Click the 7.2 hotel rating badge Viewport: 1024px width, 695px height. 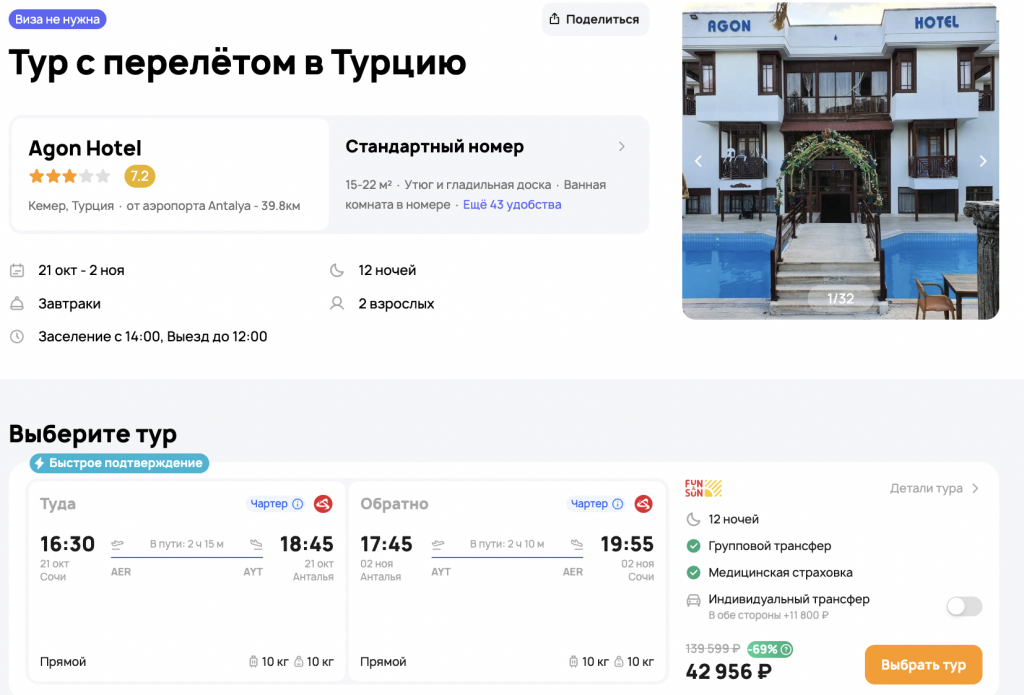pos(139,176)
